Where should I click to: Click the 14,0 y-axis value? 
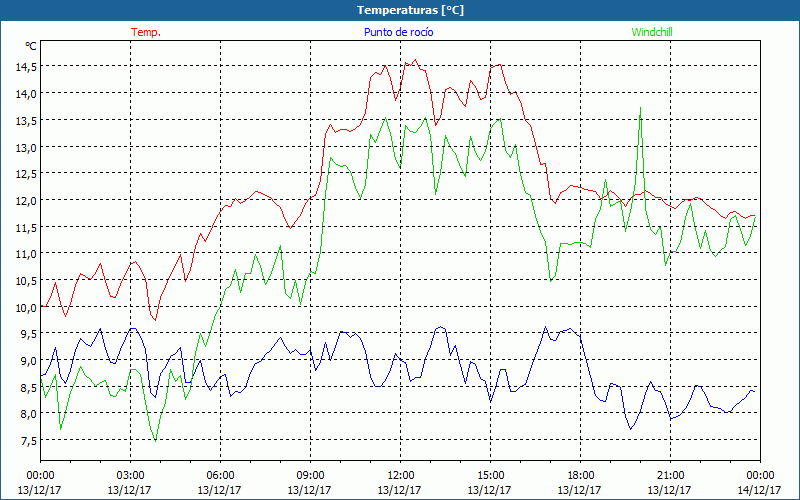pos(26,94)
